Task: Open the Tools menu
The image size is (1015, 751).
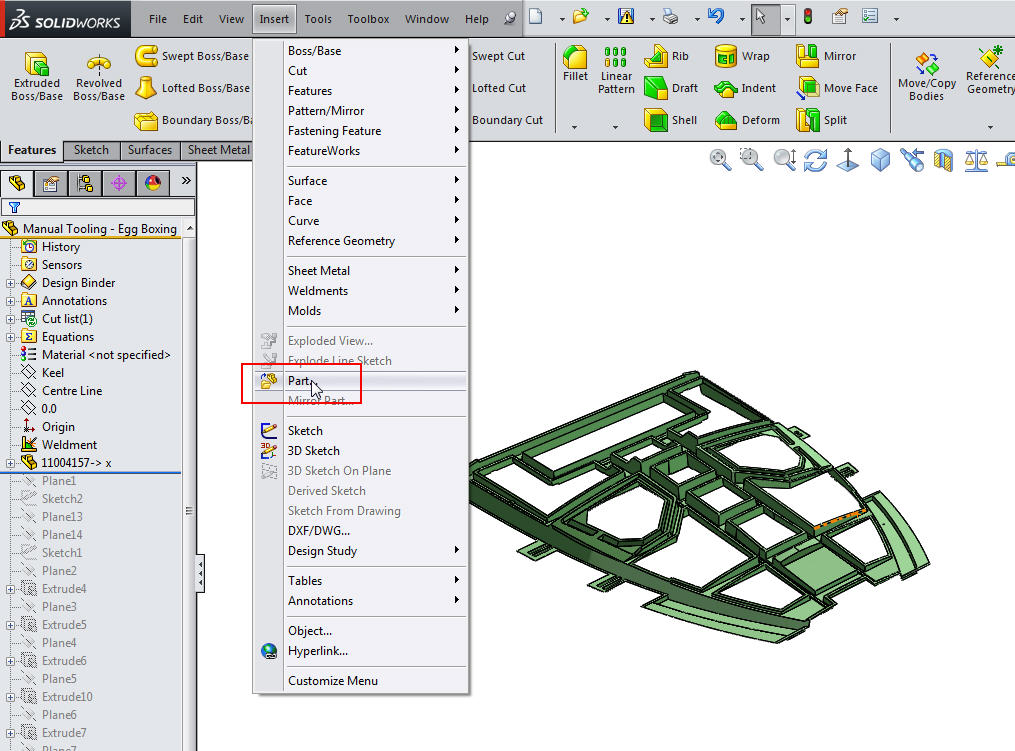Action: click(x=318, y=19)
